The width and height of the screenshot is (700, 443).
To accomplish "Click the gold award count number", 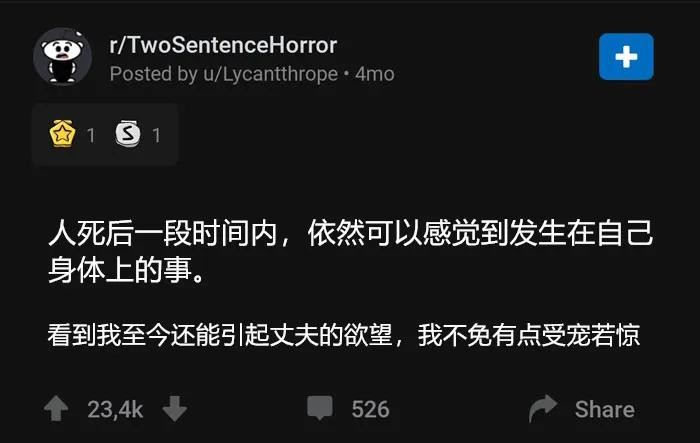I will pyautogui.click(x=91, y=135).
